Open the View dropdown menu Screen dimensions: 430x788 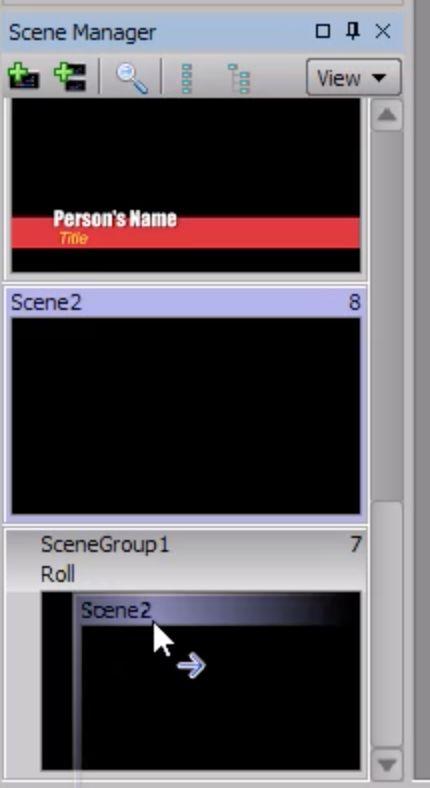[x=354, y=77]
